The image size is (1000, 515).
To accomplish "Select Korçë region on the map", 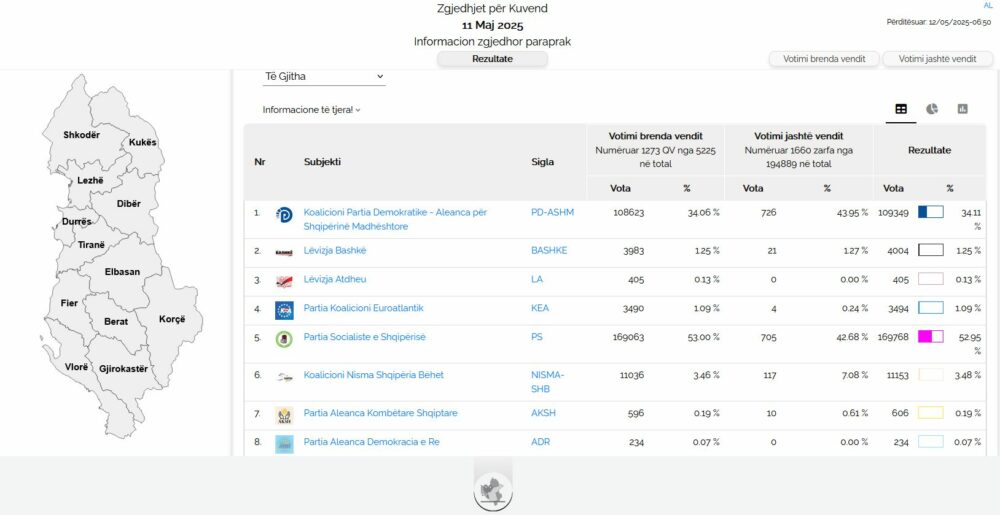I will pyautogui.click(x=172, y=319).
